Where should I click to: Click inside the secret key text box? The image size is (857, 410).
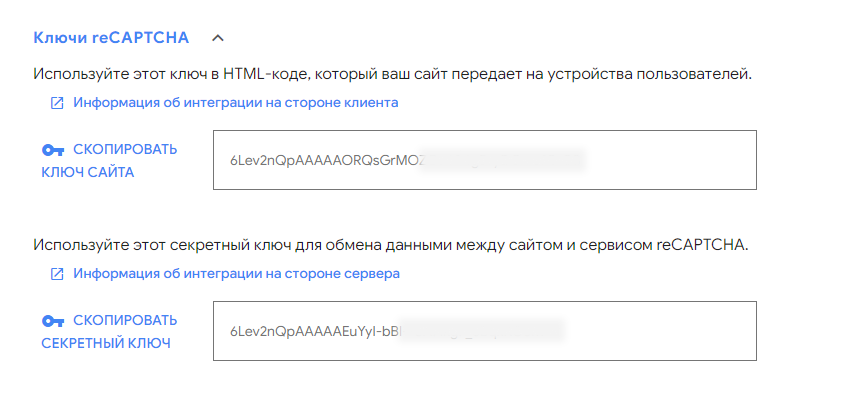pyautogui.click(x=485, y=331)
